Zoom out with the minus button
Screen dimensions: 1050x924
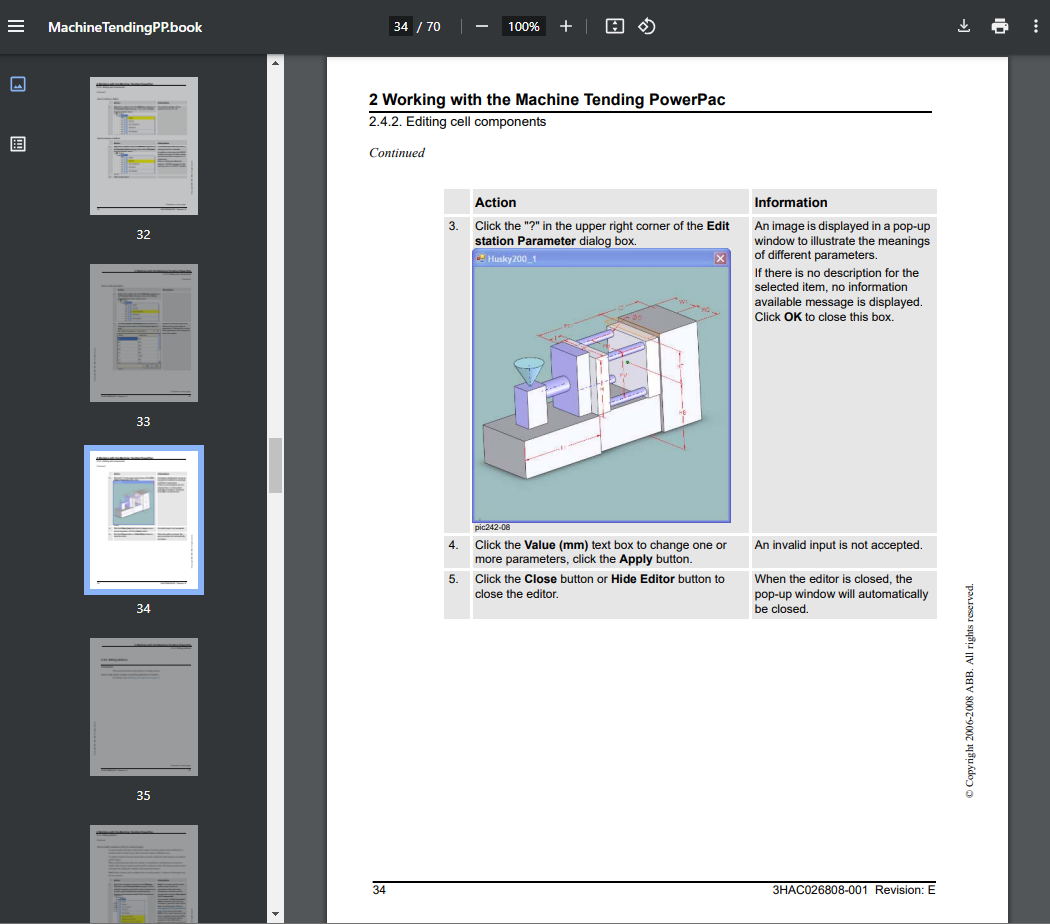pos(481,26)
